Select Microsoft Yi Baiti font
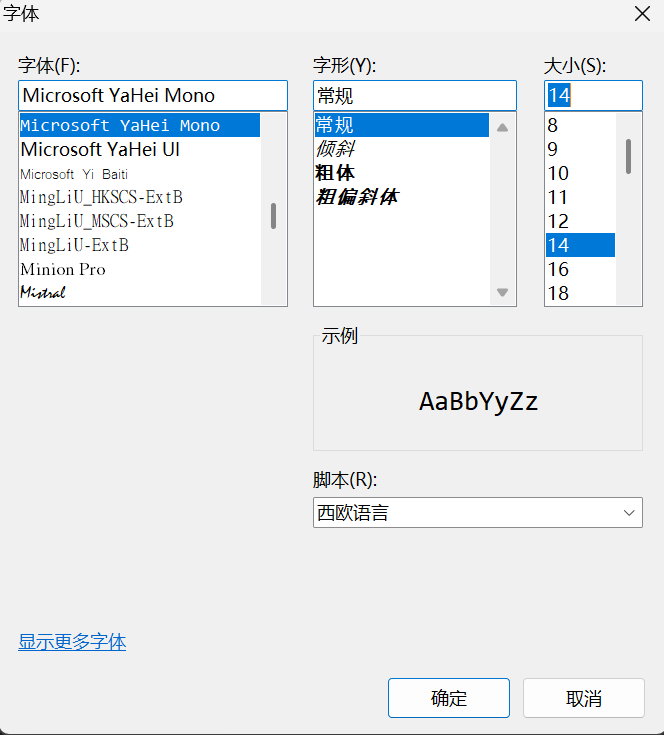 point(74,174)
